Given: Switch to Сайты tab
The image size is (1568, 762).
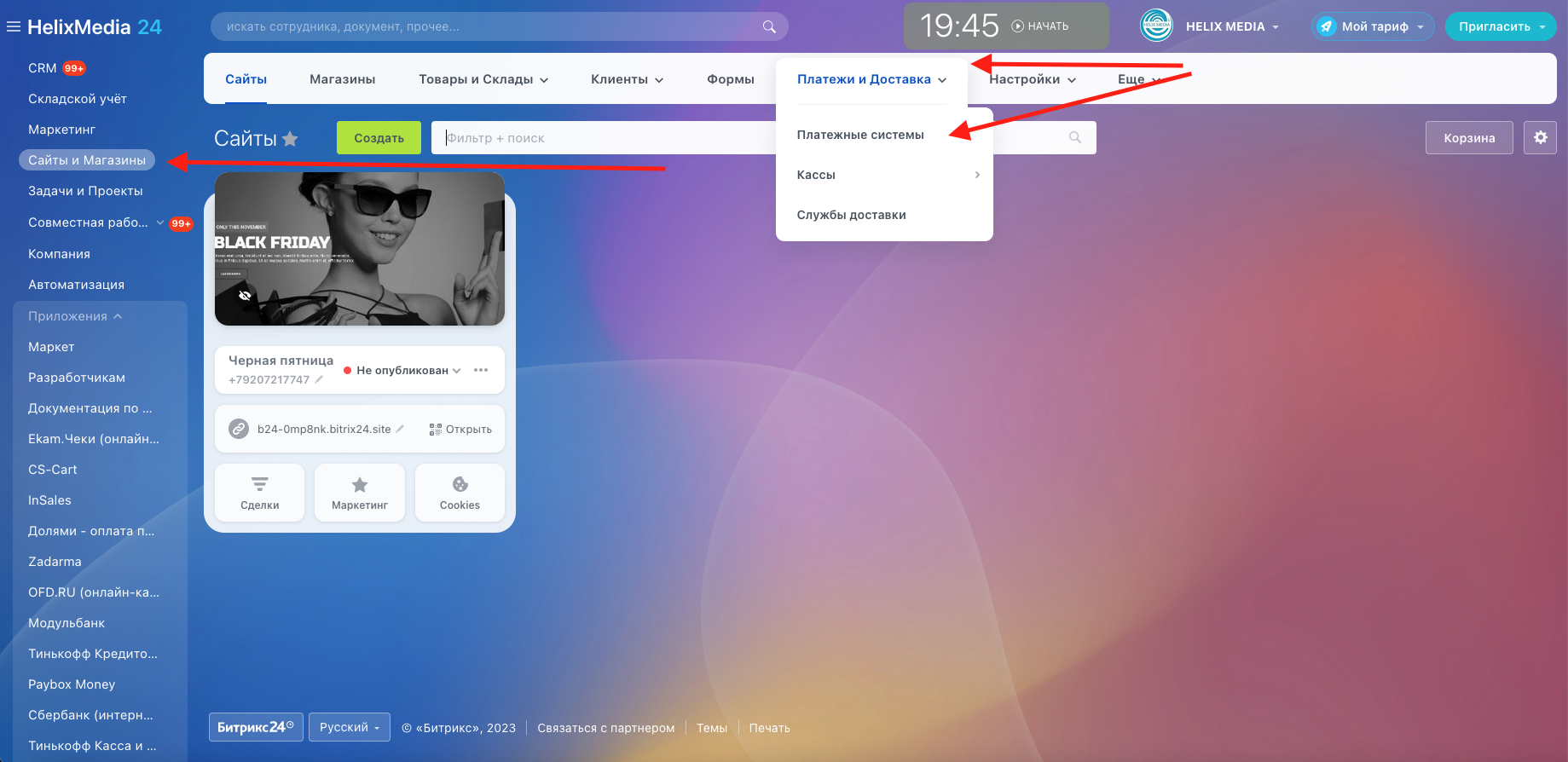Looking at the screenshot, I should (x=246, y=79).
